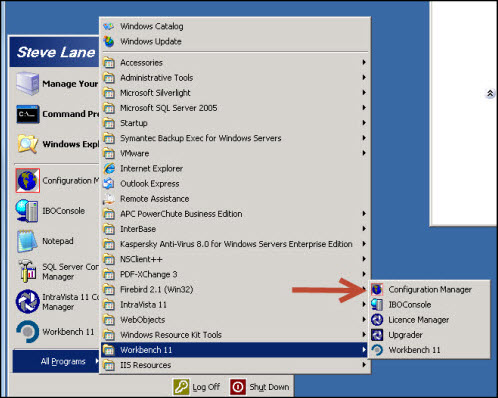Click the Windows Catalog text
The width and height of the screenshot is (498, 398).
click(152, 26)
